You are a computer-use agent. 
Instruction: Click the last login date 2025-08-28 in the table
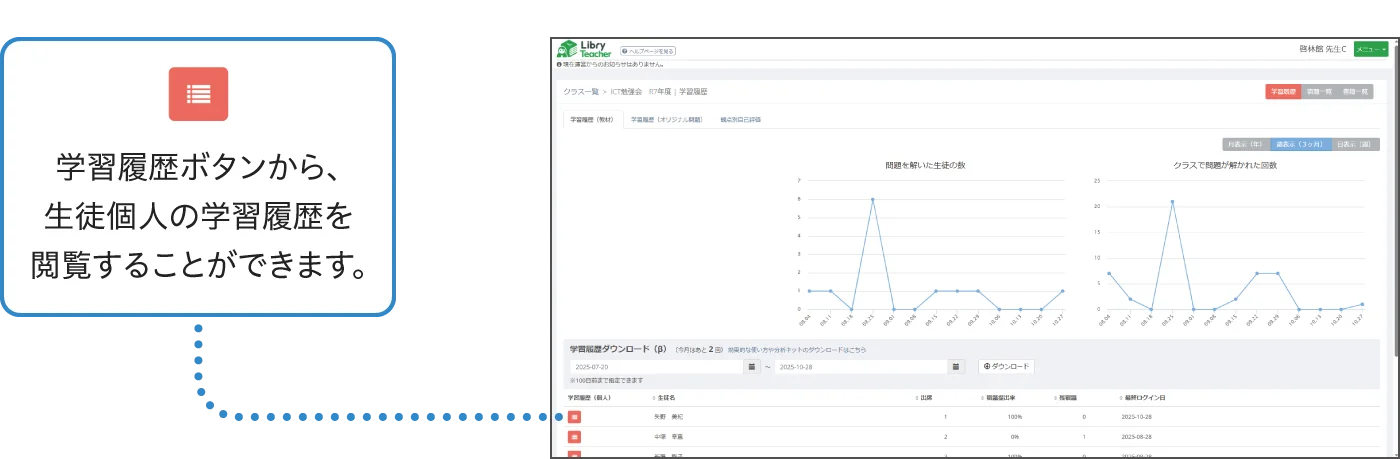(1139, 437)
